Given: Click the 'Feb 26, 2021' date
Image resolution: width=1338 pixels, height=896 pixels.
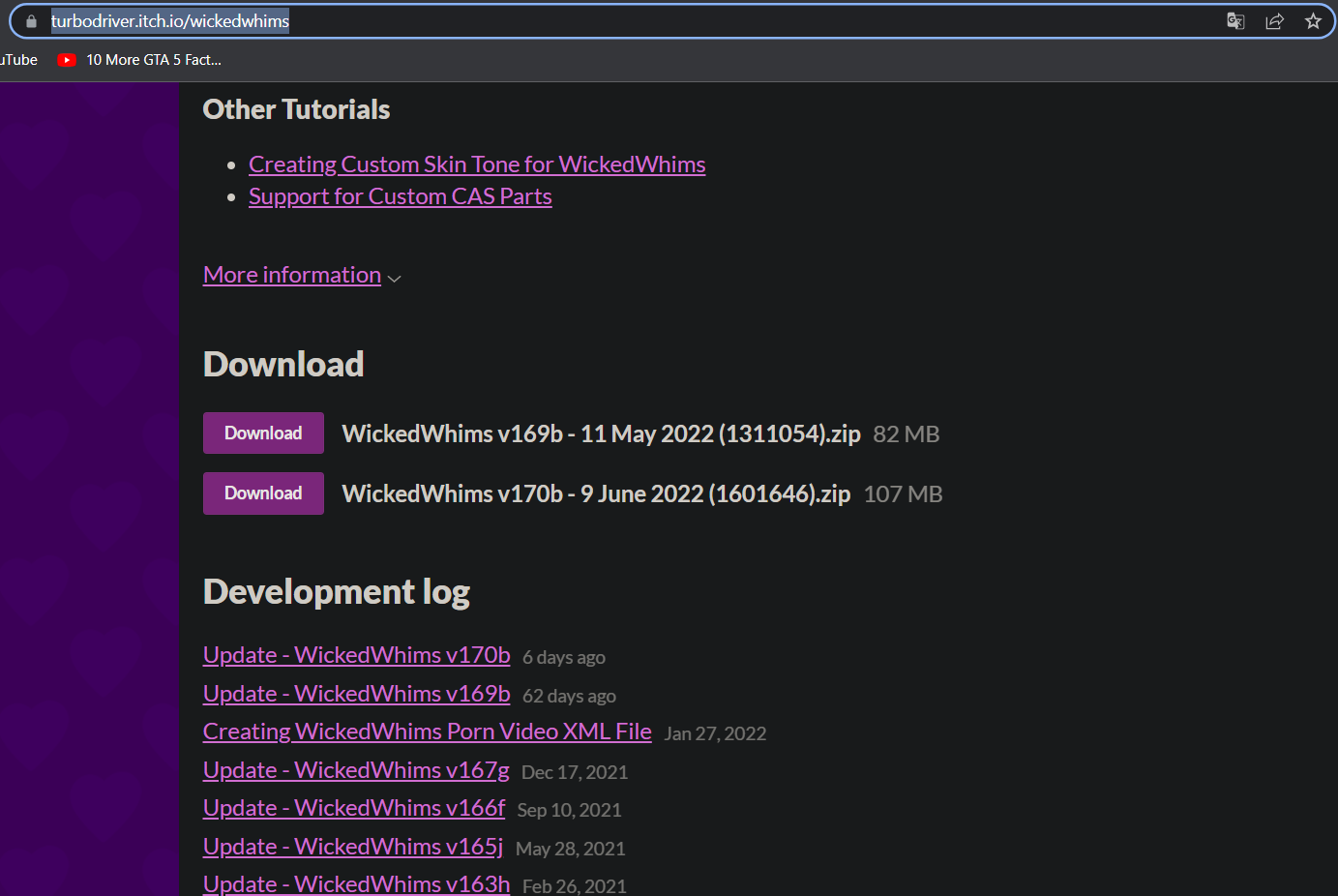Looking at the screenshot, I should click(575, 886).
